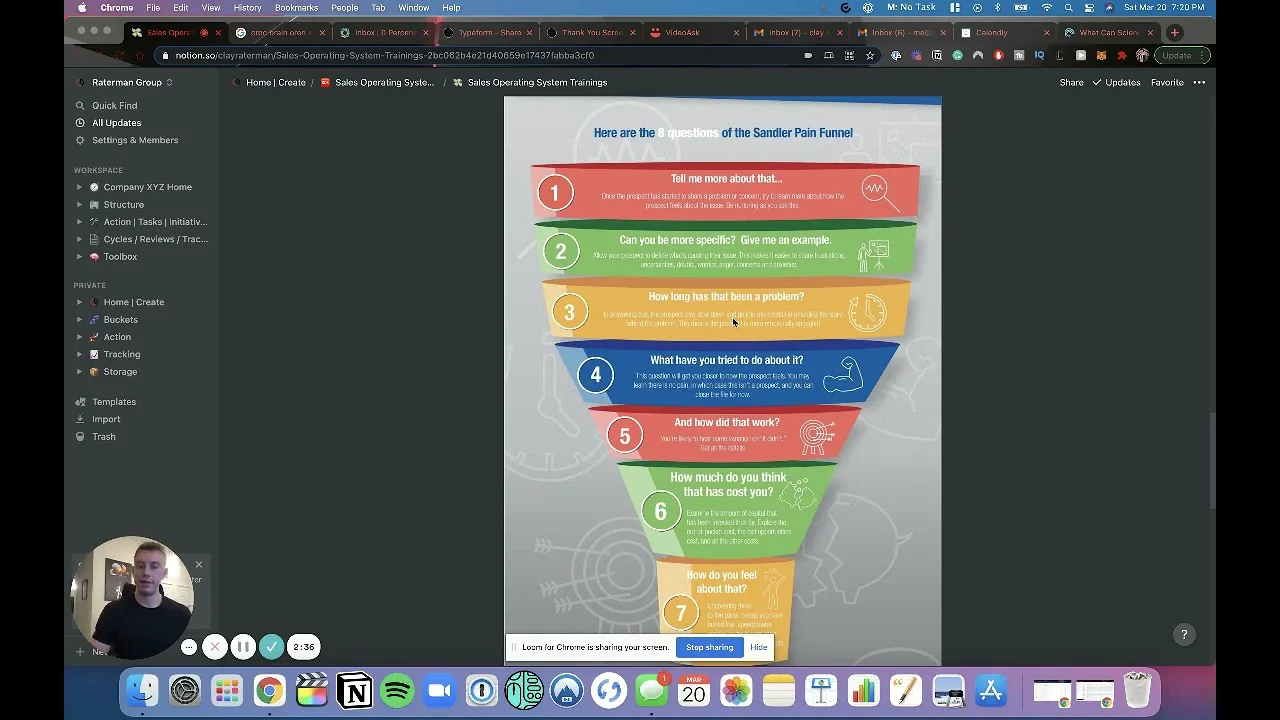The height and width of the screenshot is (720, 1280).
Task: Open the three-dots page menu at top right
Action: coord(1199,82)
